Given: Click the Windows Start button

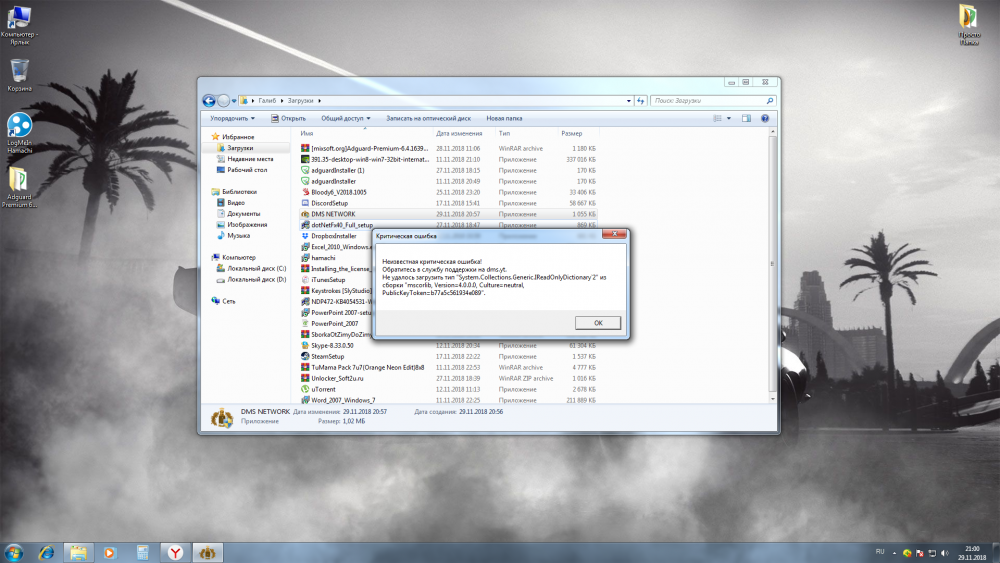Looking at the screenshot, I should (x=15, y=552).
